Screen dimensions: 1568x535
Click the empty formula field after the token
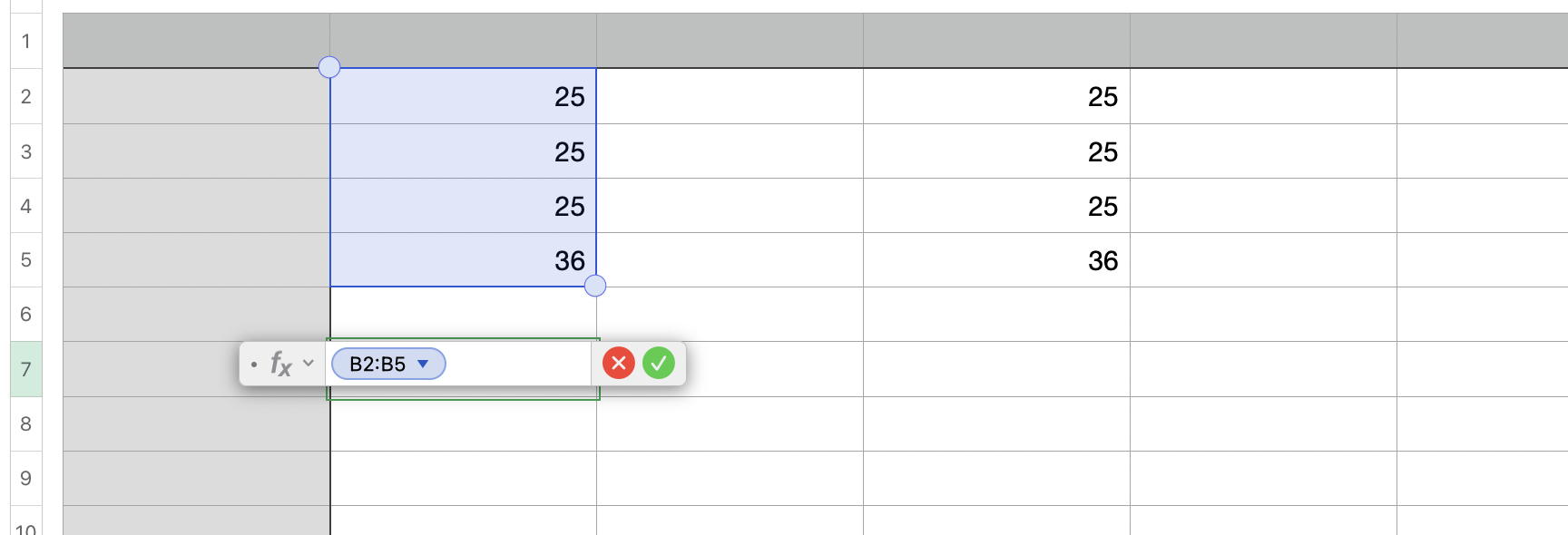(517, 364)
